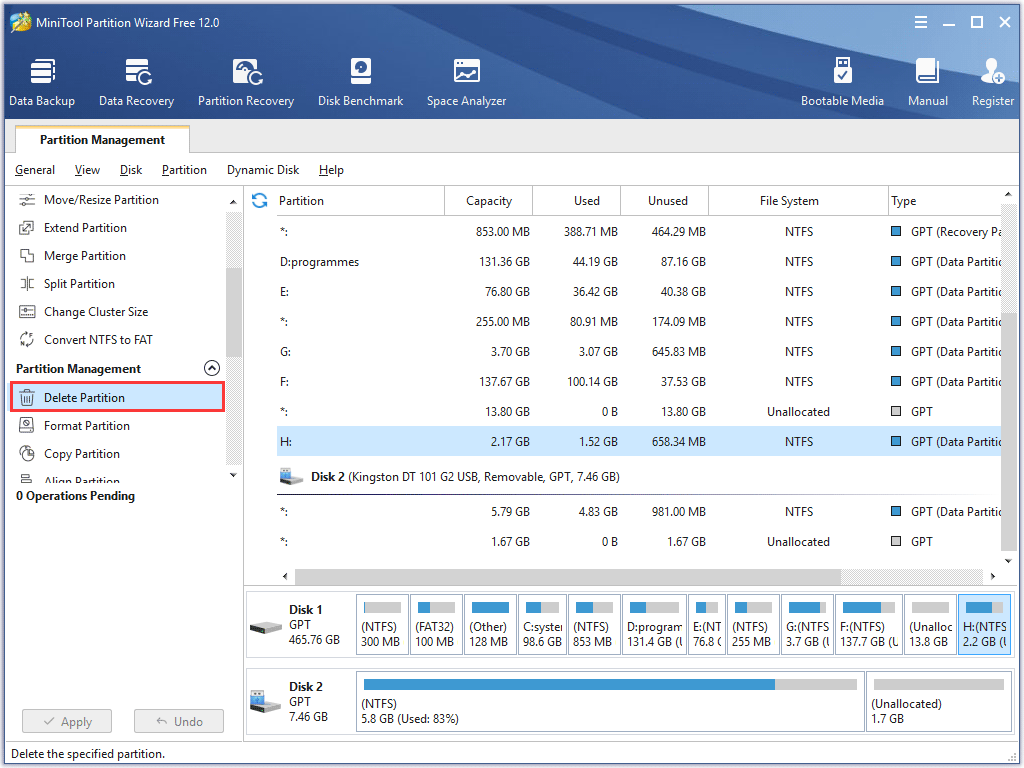Click the Disk 2 Kingston icon in partition list

(x=291, y=477)
